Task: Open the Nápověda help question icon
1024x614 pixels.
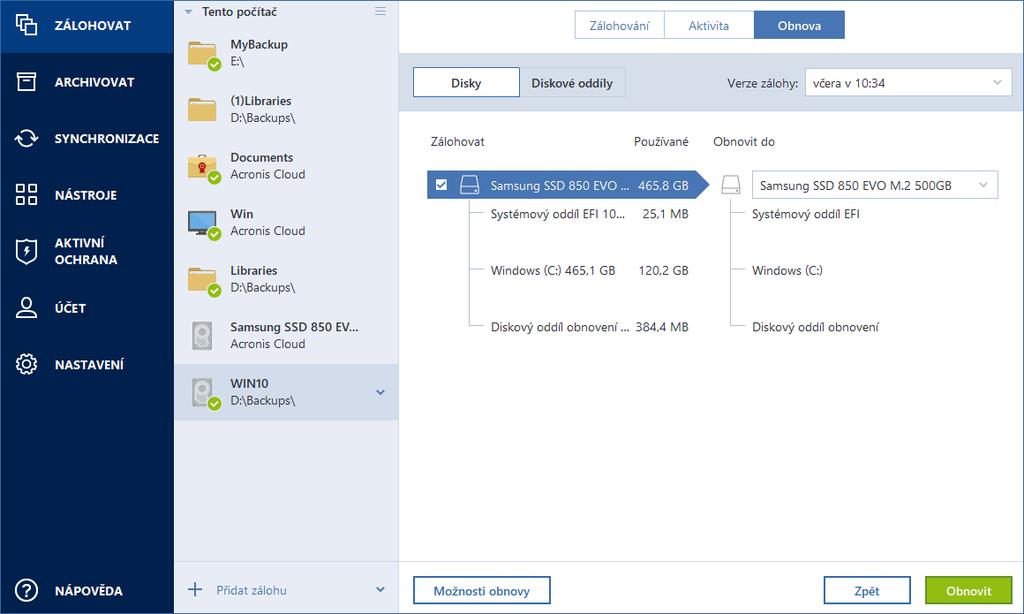Action: [26, 590]
